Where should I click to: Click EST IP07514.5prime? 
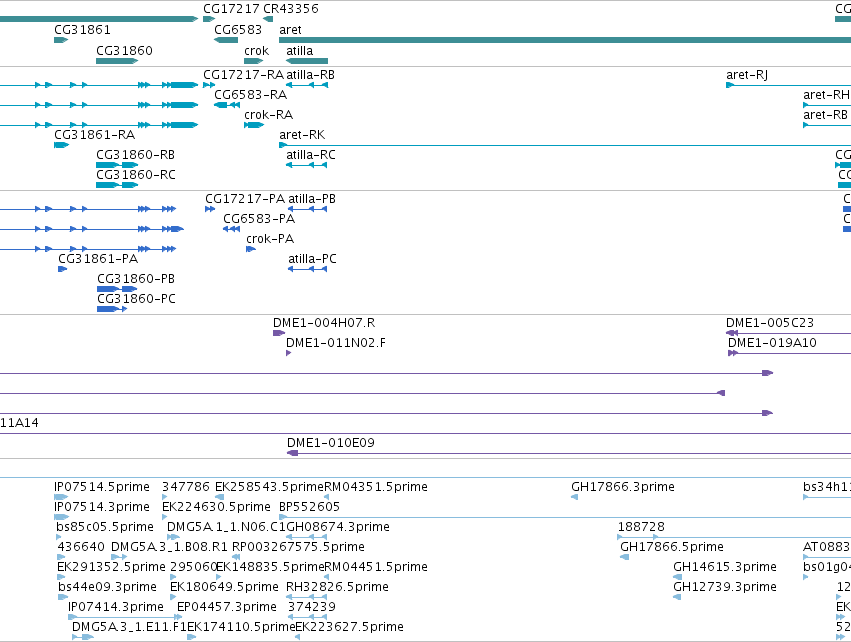coord(61,497)
